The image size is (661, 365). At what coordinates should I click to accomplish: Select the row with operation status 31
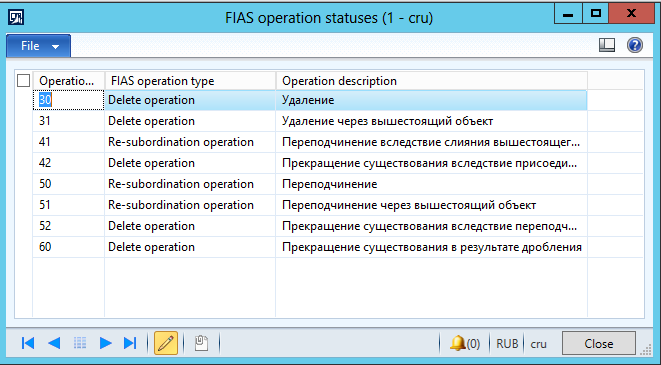click(310, 121)
